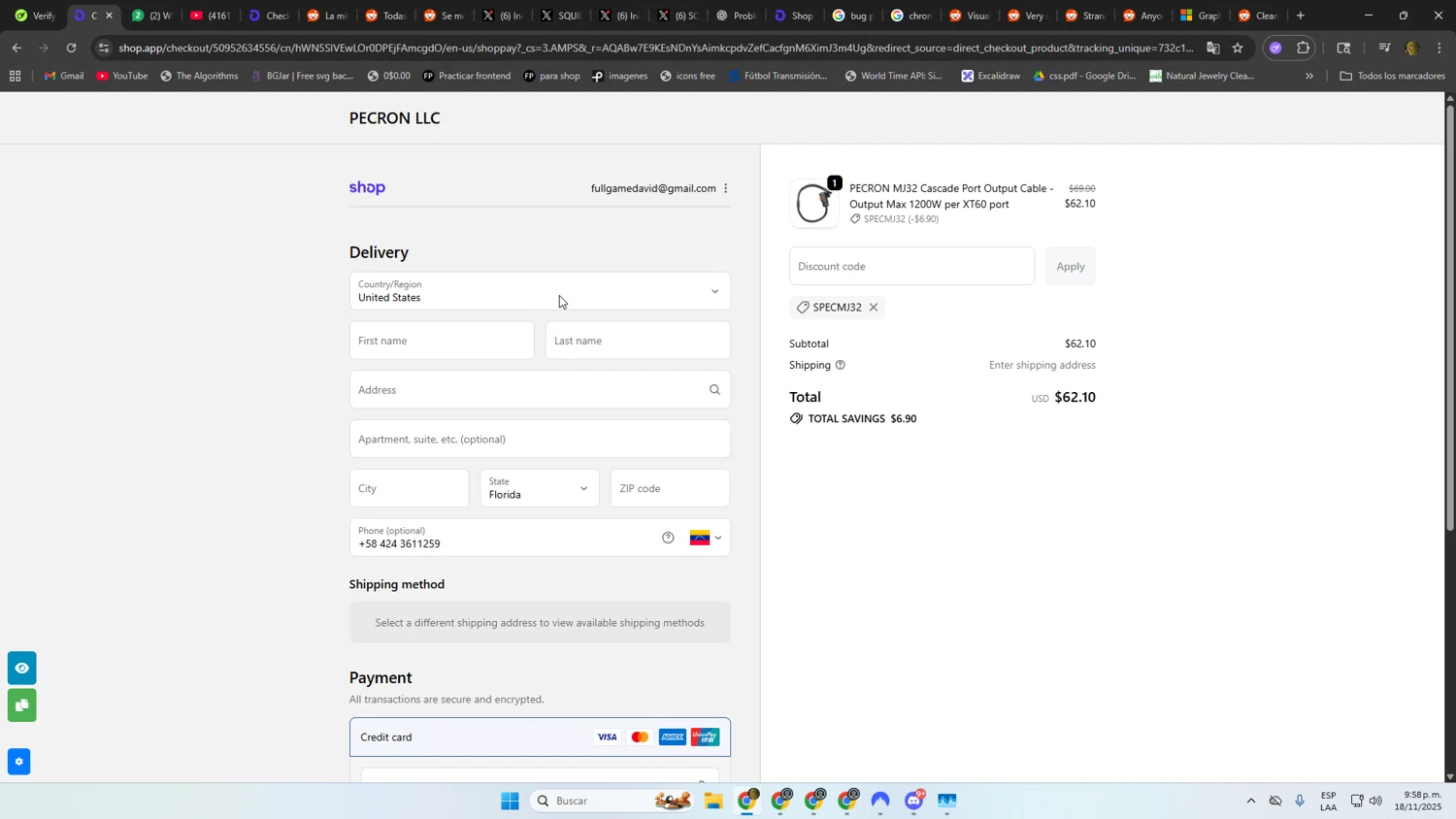Click the Shipping info question icon
This screenshot has width=1456, height=819.
pos(841,366)
